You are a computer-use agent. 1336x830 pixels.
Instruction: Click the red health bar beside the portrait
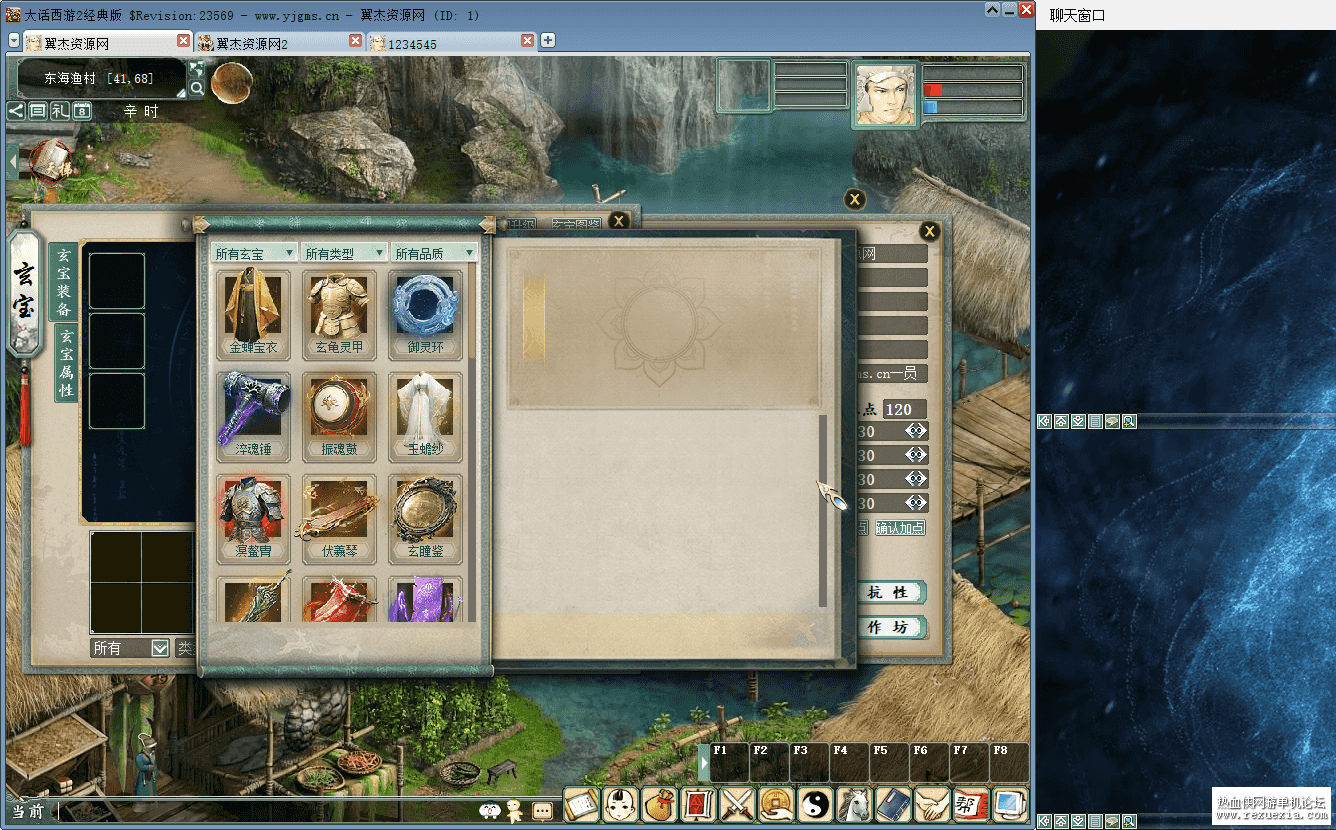[x=972, y=90]
